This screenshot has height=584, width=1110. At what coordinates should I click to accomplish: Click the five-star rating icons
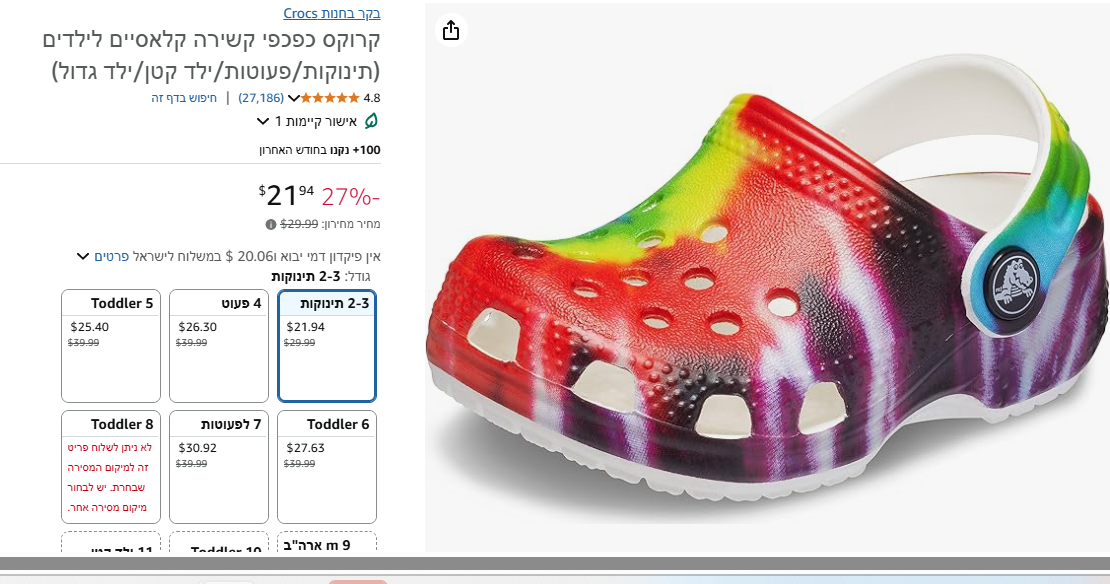(330, 98)
